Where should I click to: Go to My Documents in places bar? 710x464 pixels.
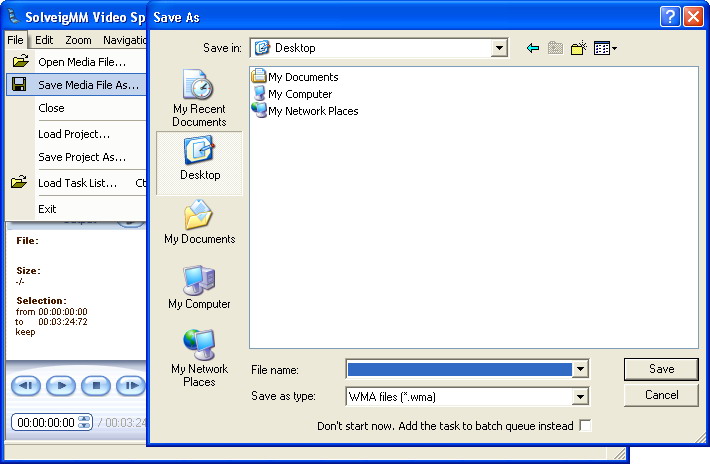coord(200,222)
